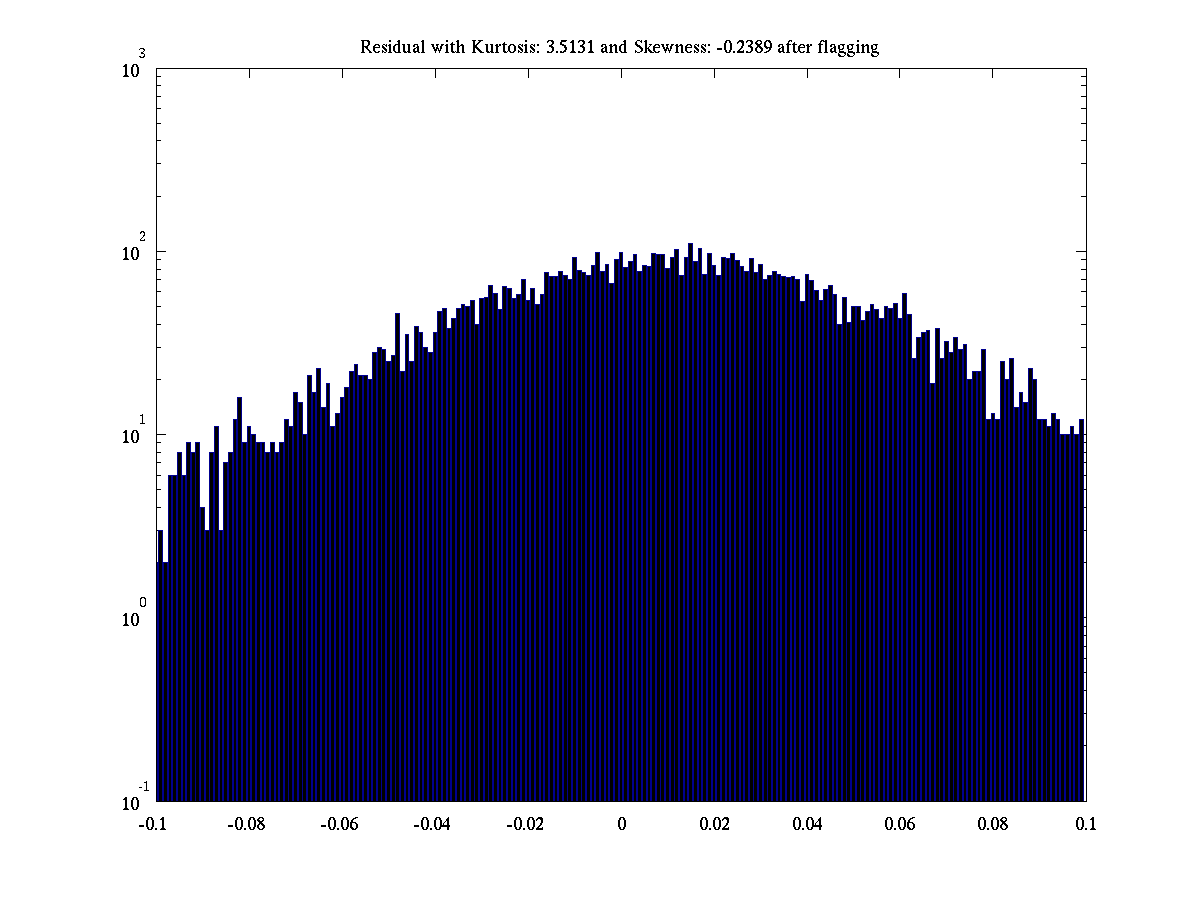Click the x-axis label 0
1200x900 pixels.
(x=622, y=825)
